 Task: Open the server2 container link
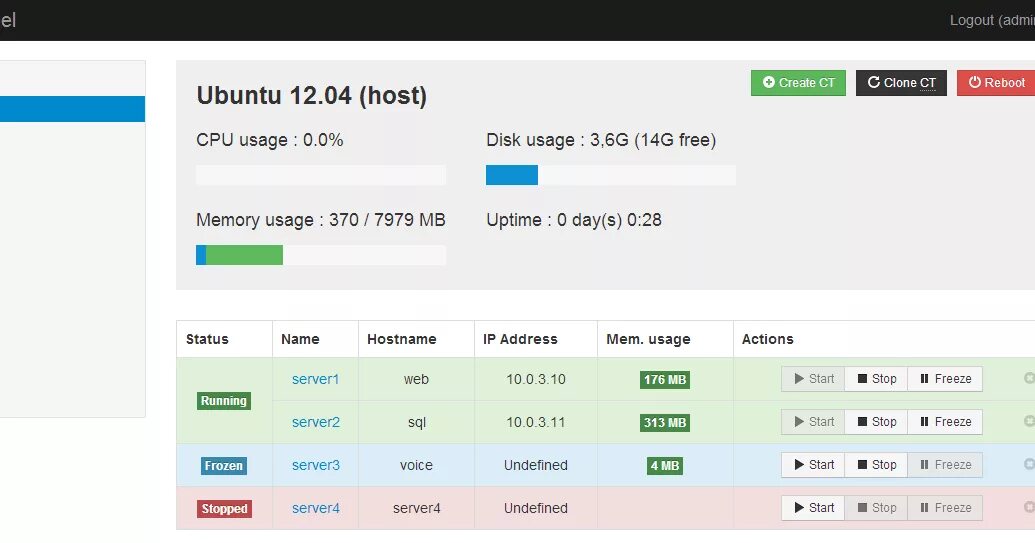click(316, 422)
